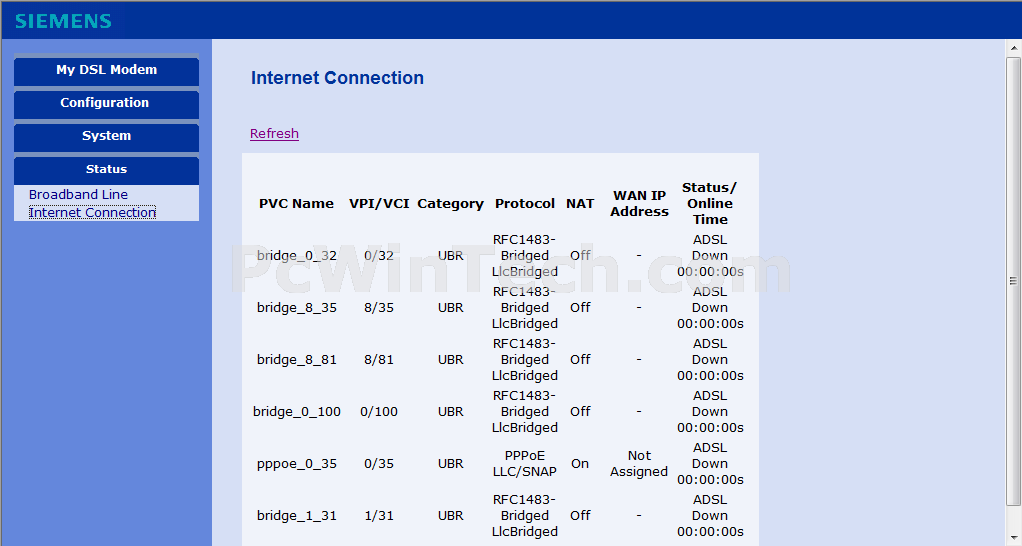Expand the System menu section
Image resolution: width=1022 pixels, height=546 pixels.
(x=106, y=137)
